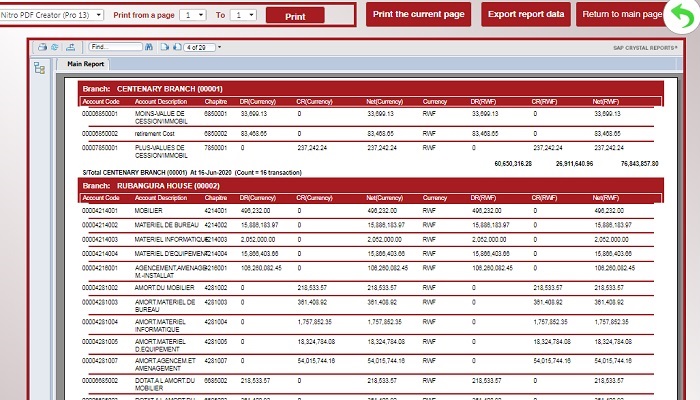
Task: Click the Find text input field
Action: [x=114, y=47]
